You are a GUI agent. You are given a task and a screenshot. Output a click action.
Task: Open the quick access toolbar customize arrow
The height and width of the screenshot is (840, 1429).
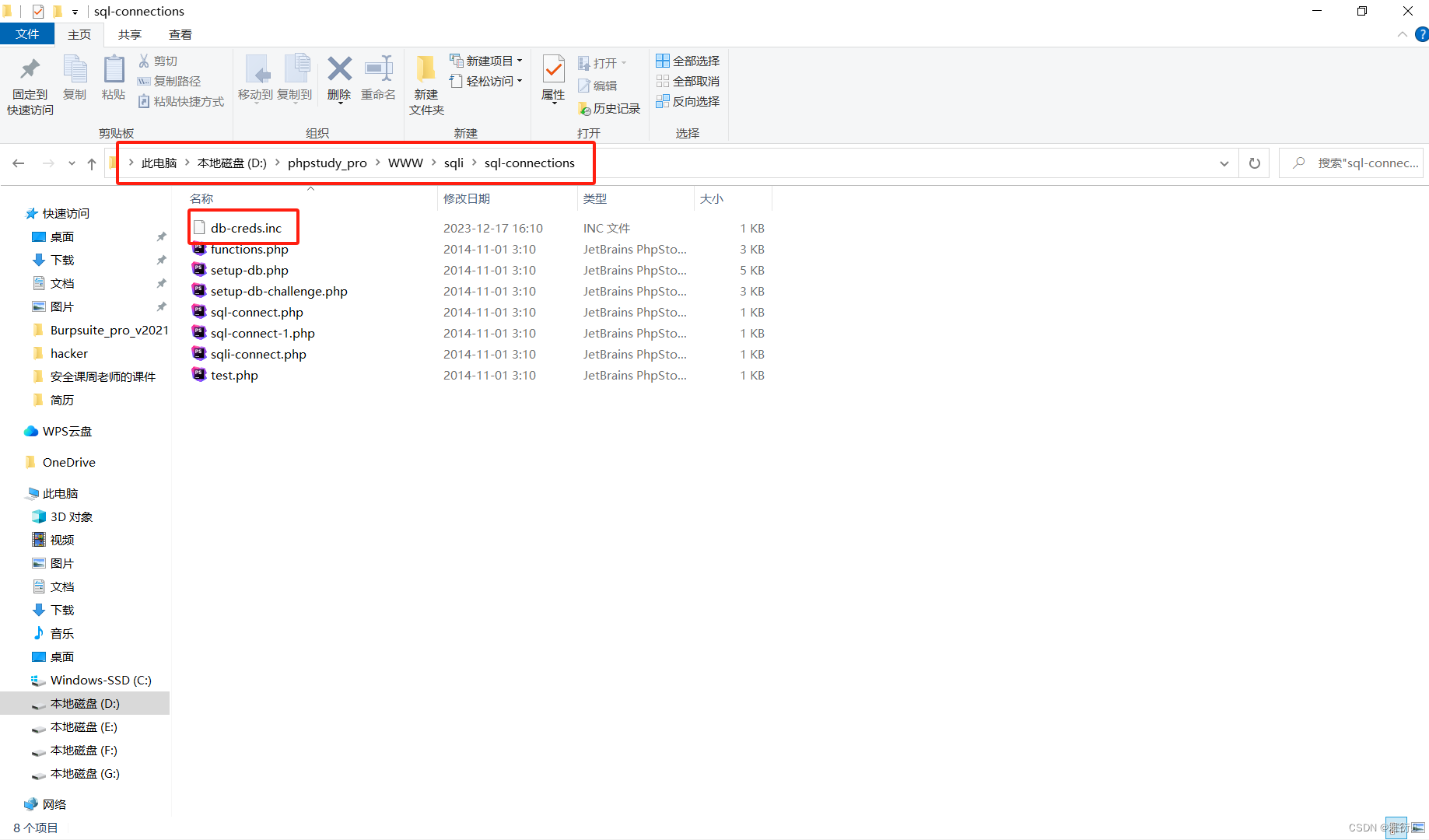(x=75, y=12)
